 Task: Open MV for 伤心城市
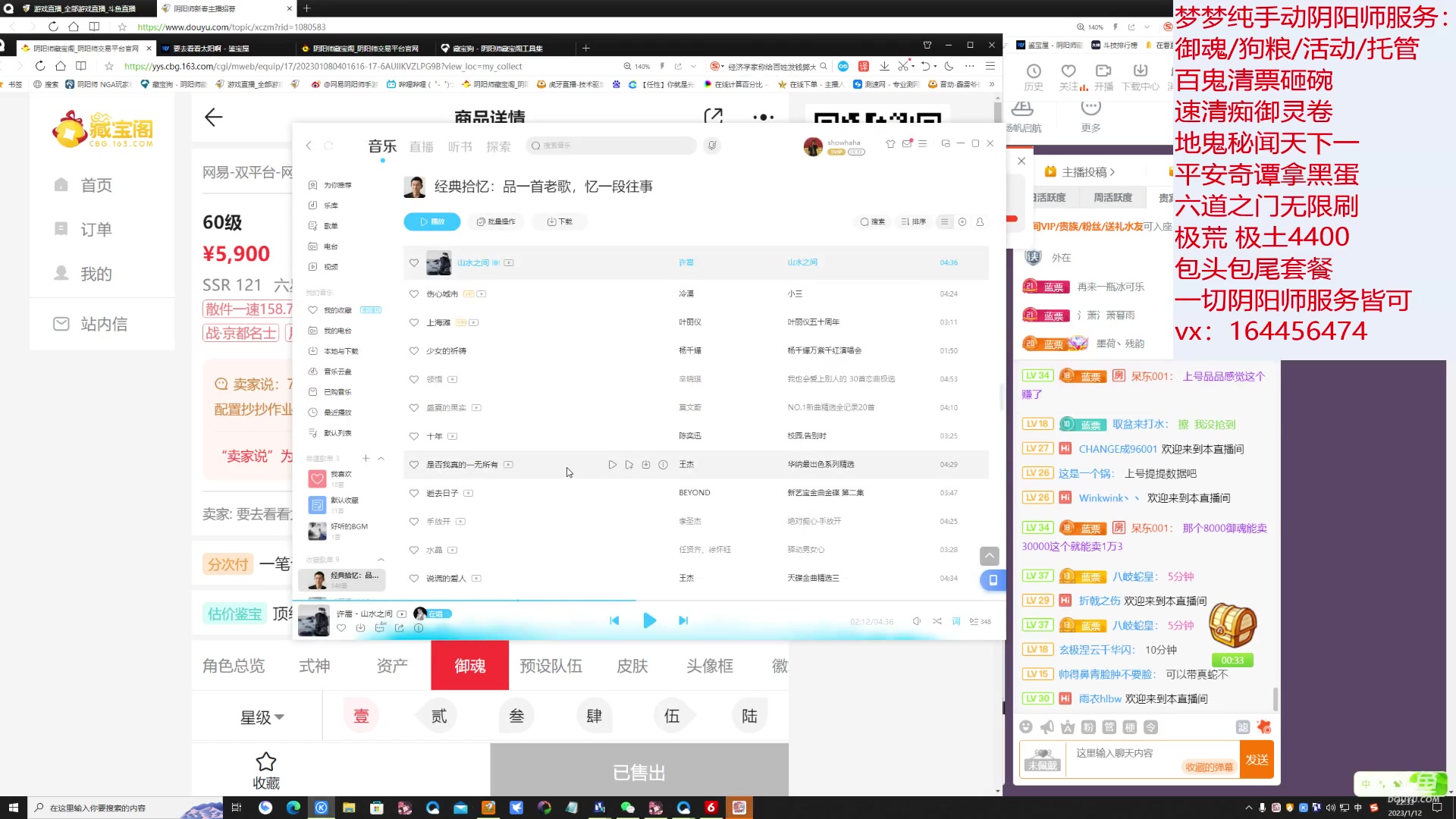[482, 294]
